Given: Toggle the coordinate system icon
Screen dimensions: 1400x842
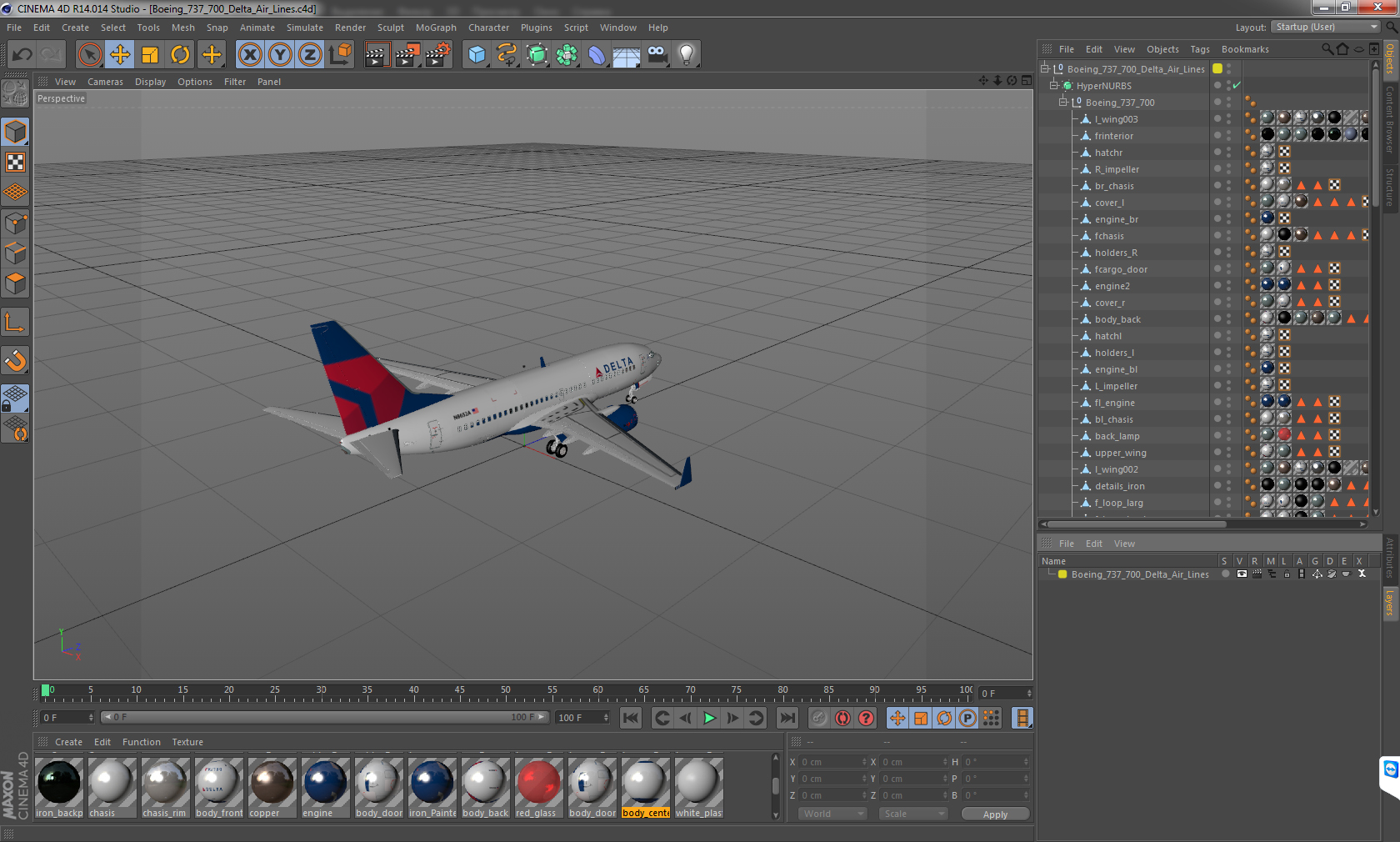Looking at the screenshot, I should coord(340,55).
